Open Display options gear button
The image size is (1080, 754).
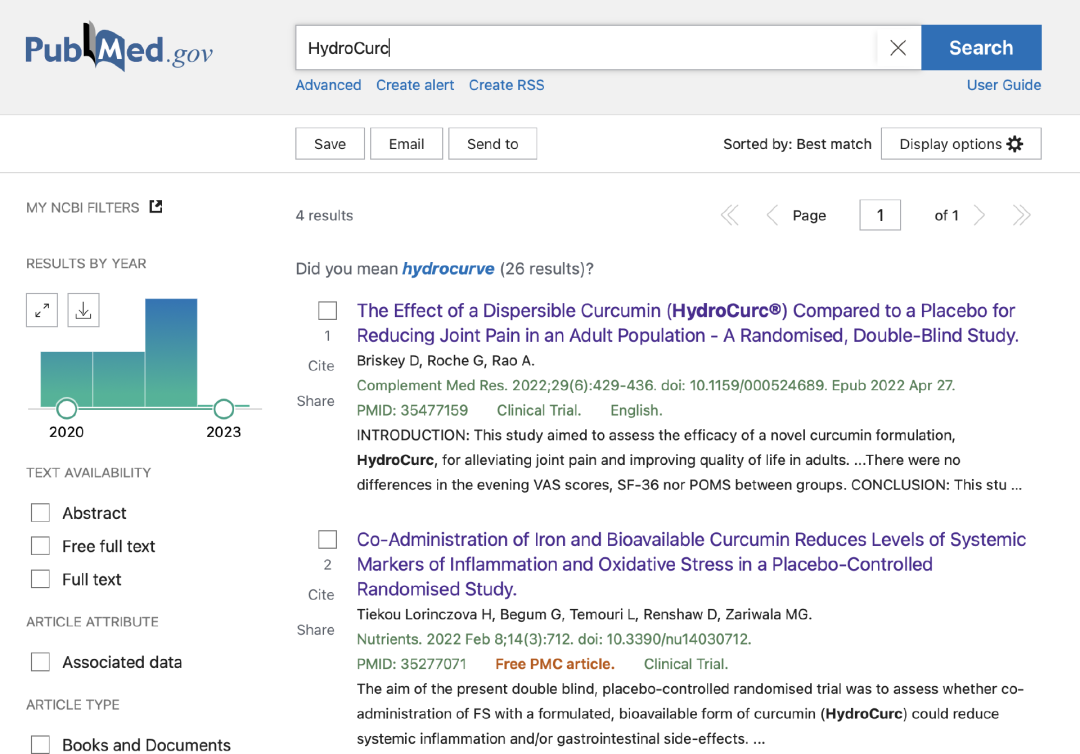(x=961, y=144)
